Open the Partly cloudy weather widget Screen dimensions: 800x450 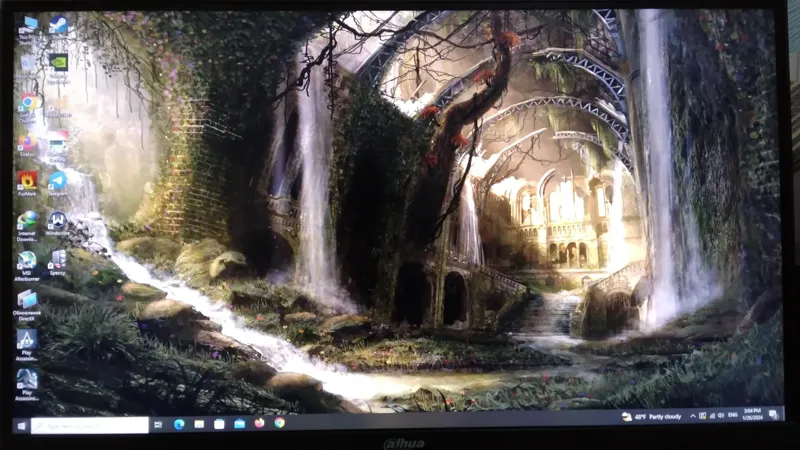[x=655, y=416]
